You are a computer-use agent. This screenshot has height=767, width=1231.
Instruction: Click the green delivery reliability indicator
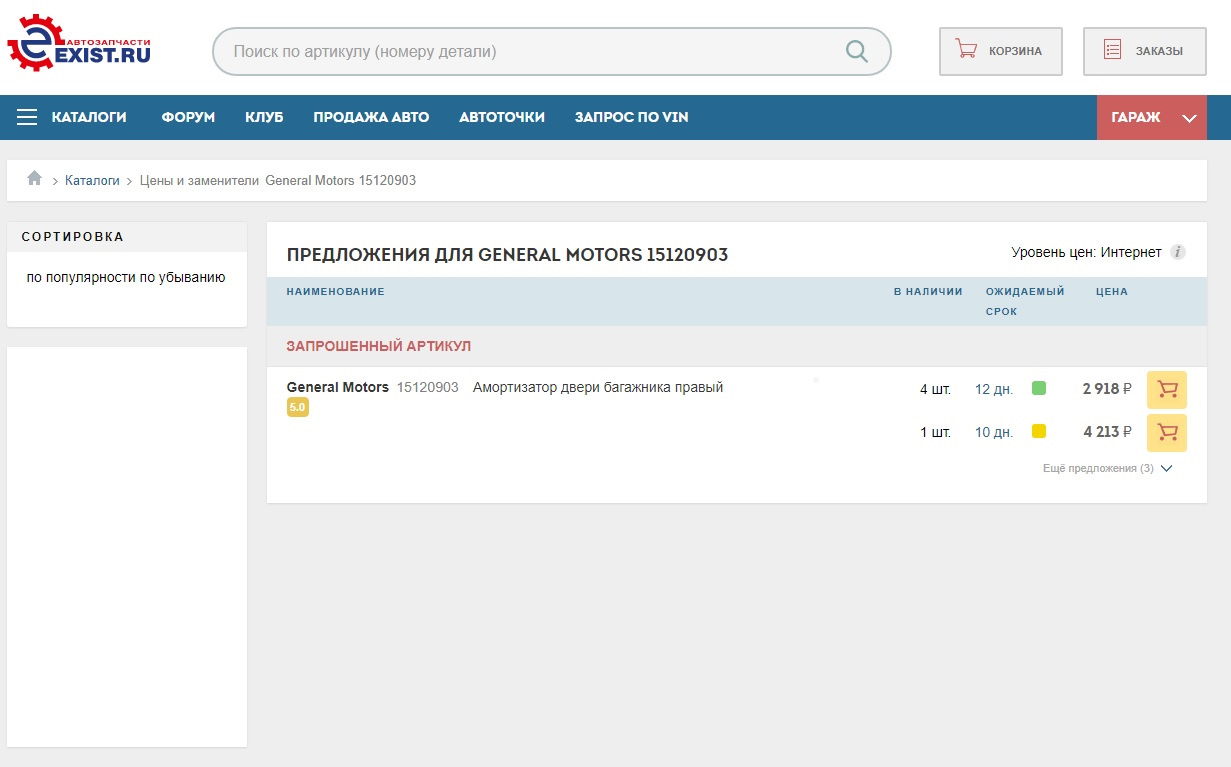1039,388
